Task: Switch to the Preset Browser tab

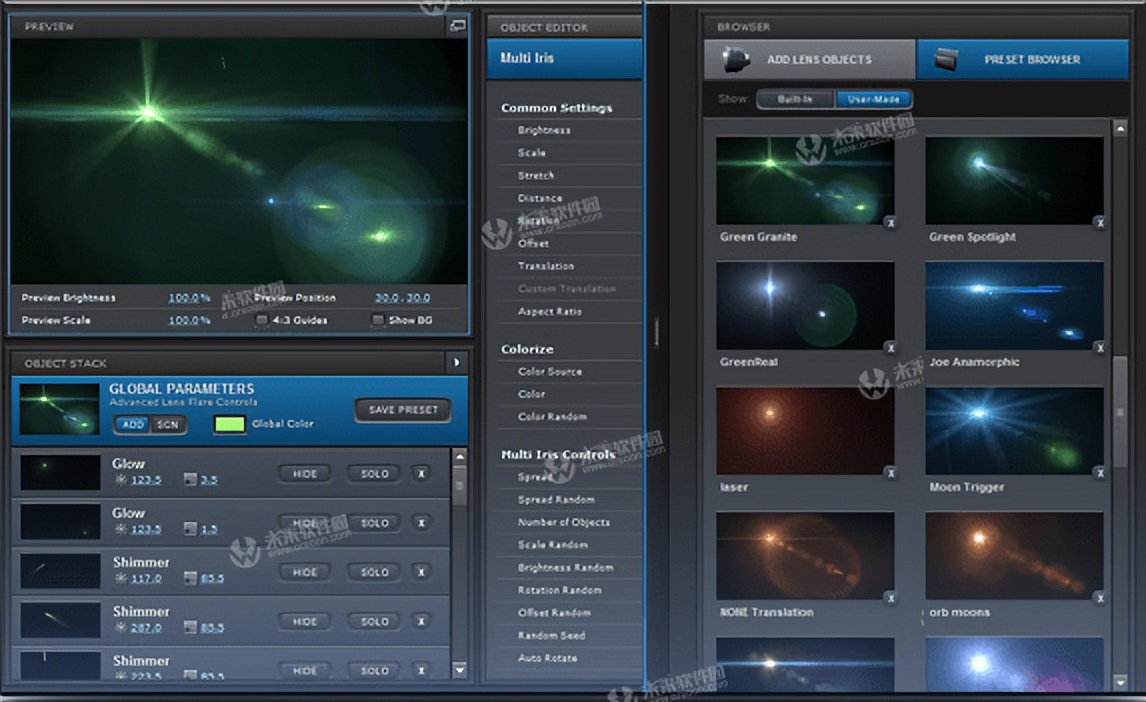Action: pyautogui.click(x=1022, y=59)
